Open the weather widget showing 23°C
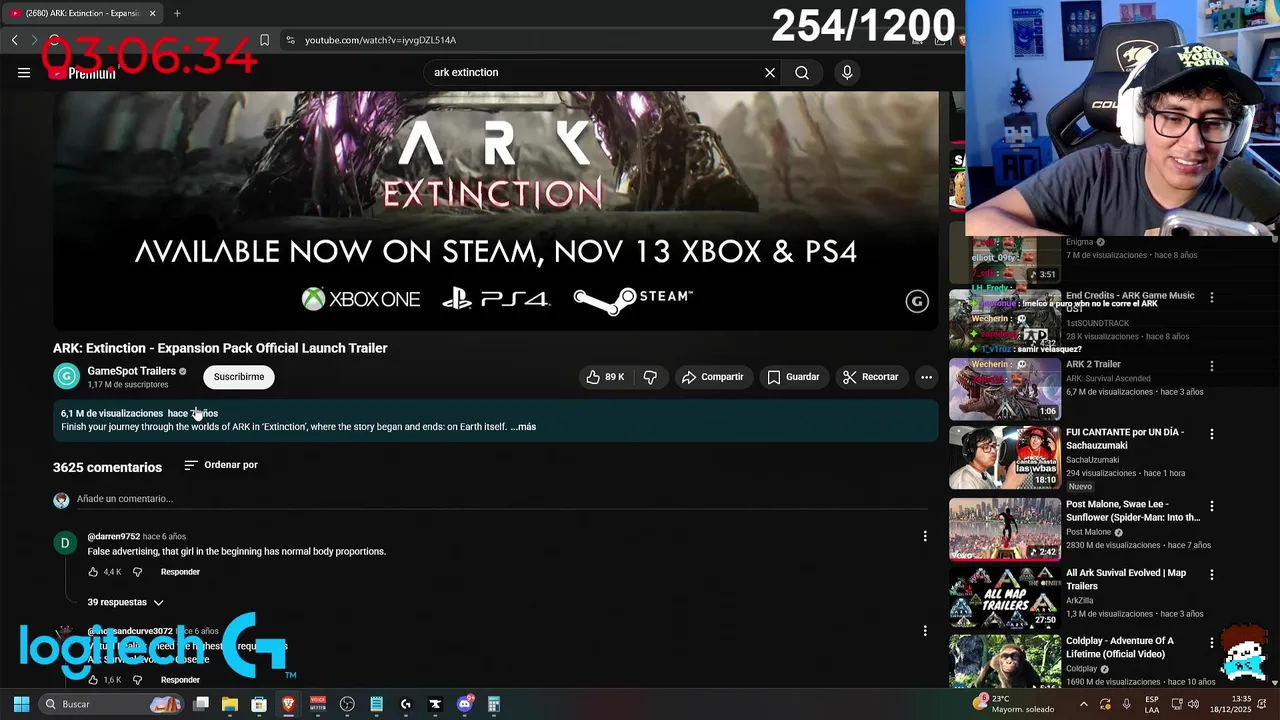Viewport: 1280px width, 720px height. [1015, 704]
